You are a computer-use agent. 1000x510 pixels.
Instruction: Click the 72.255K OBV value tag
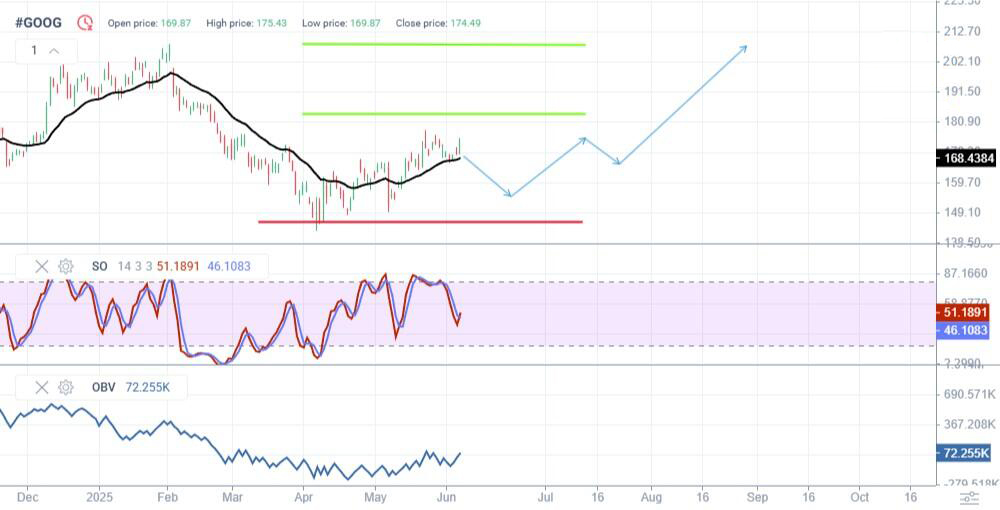pos(964,453)
